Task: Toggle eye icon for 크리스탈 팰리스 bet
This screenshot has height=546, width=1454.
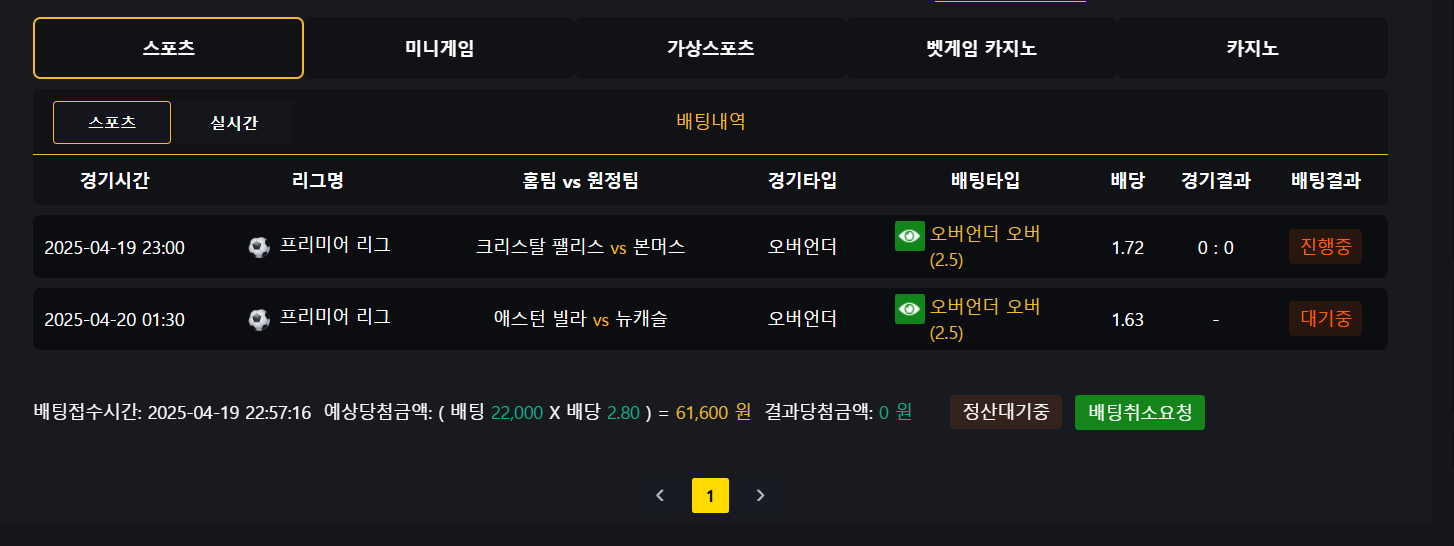Action: coord(909,236)
